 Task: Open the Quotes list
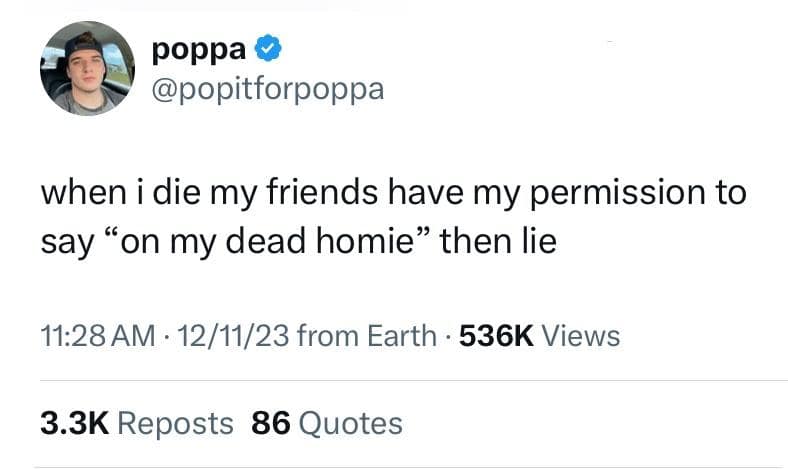point(350,423)
